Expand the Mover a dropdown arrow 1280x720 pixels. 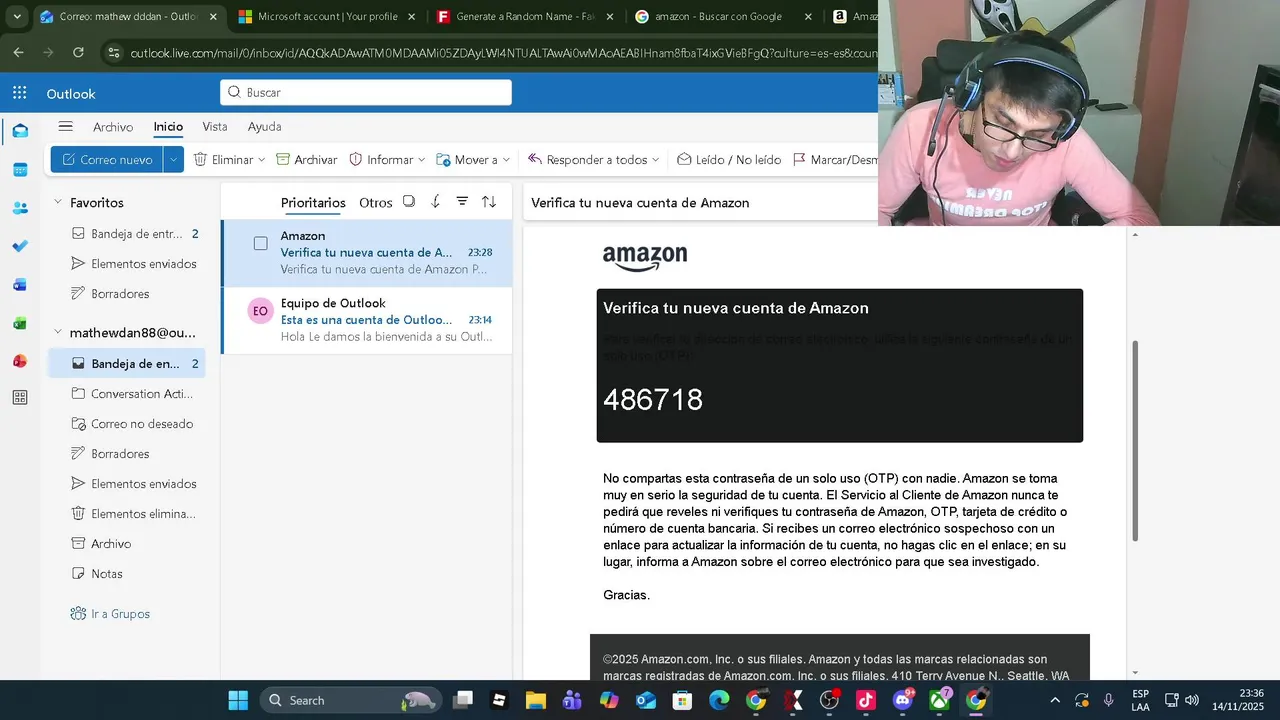point(506,160)
